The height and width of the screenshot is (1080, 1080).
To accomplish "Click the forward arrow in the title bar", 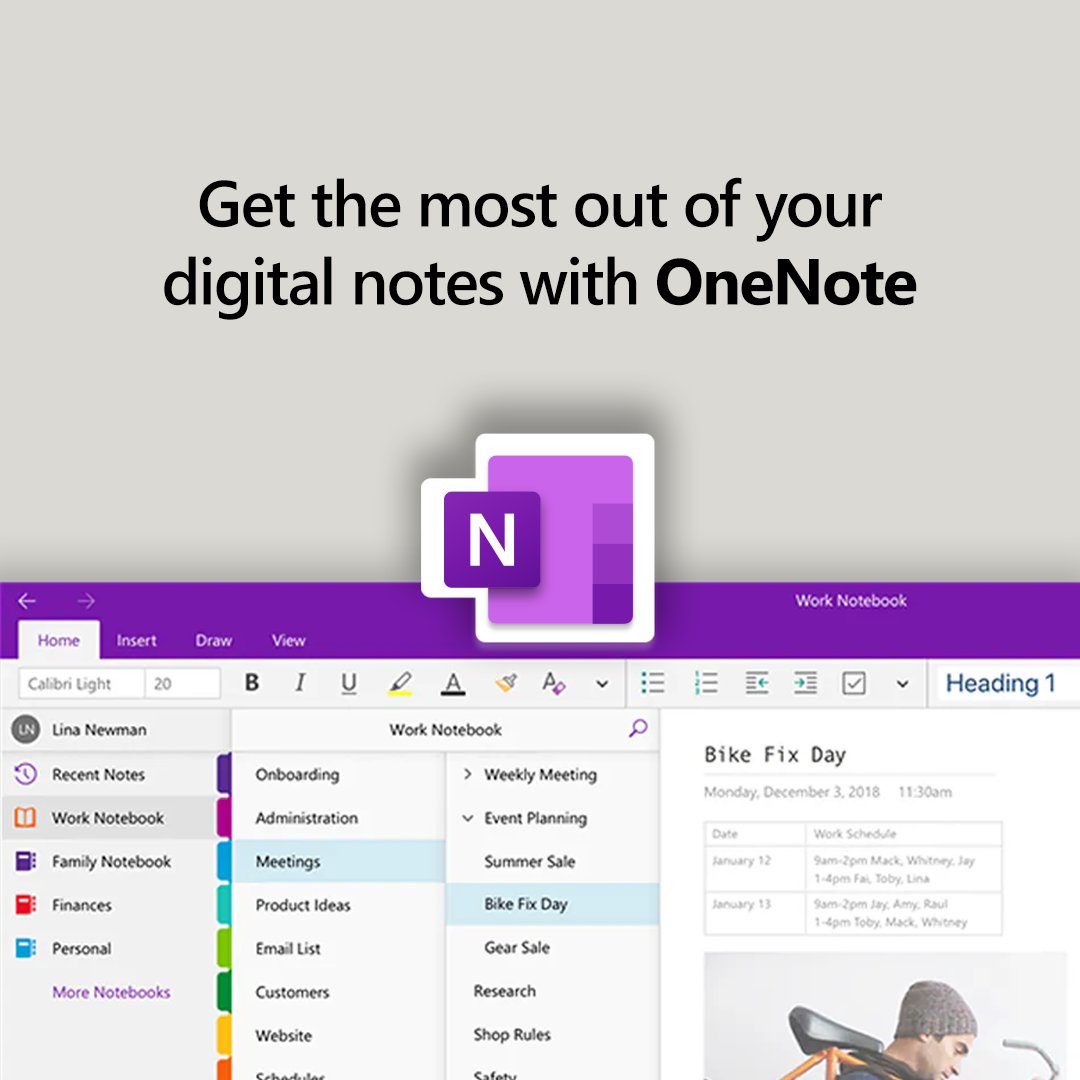I will tap(86, 601).
